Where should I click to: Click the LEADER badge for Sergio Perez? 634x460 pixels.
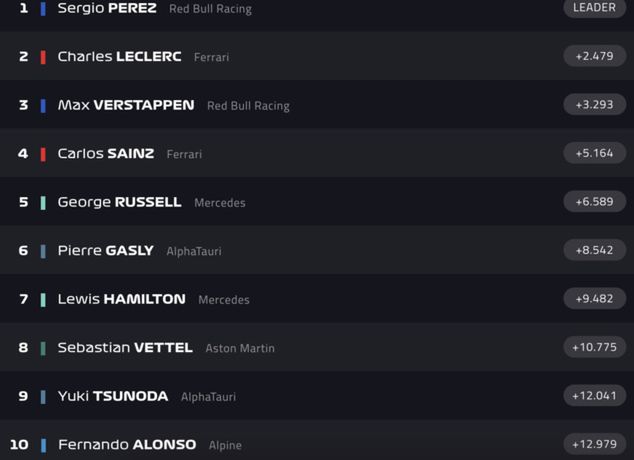[x=594, y=8]
